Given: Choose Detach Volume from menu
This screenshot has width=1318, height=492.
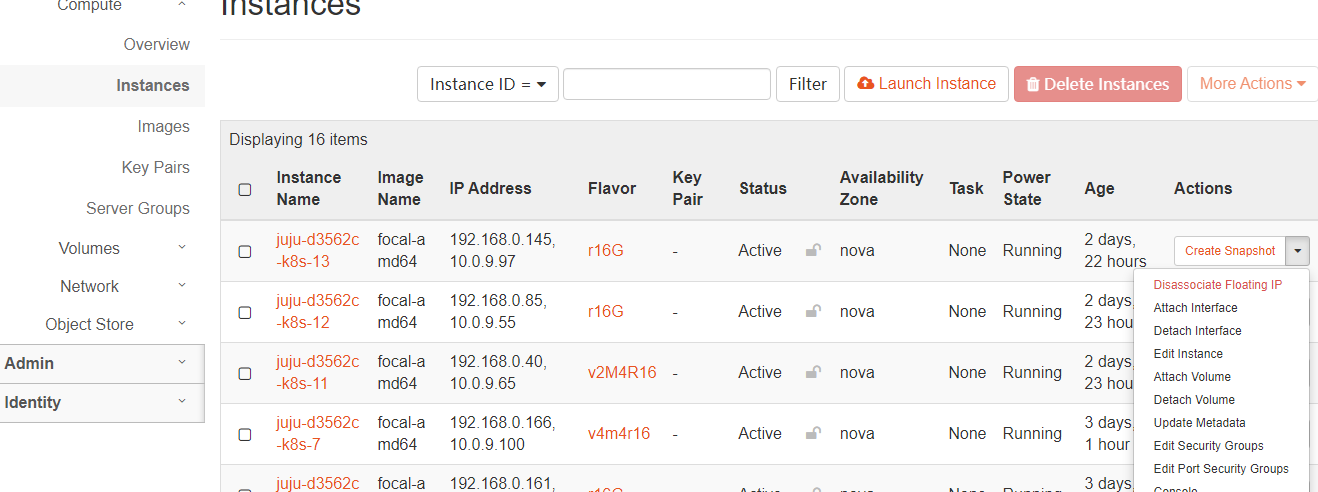Looking at the screenshot, I should pos(1194,400).
